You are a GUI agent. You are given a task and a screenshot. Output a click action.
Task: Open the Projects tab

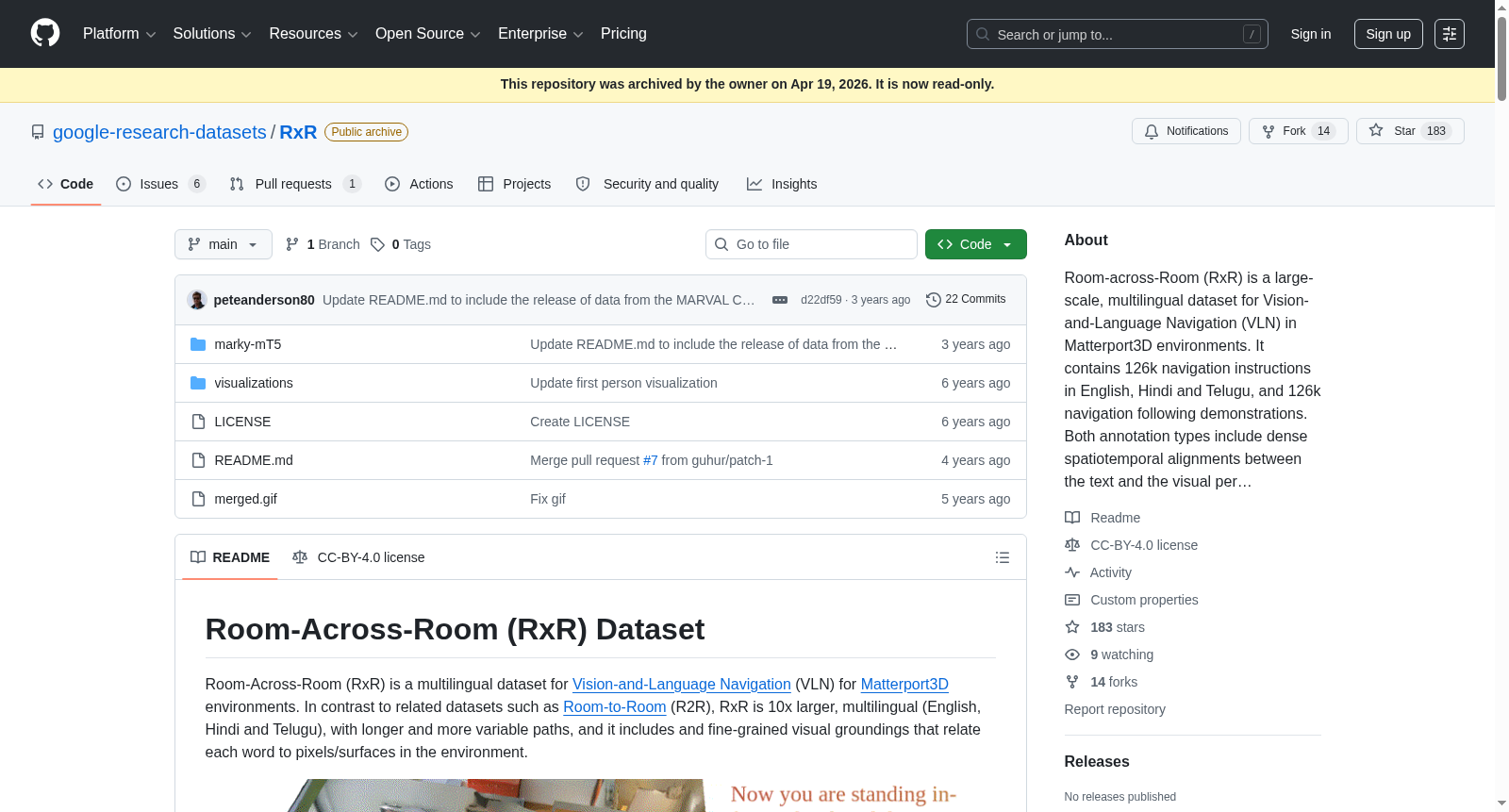point(515,184)
